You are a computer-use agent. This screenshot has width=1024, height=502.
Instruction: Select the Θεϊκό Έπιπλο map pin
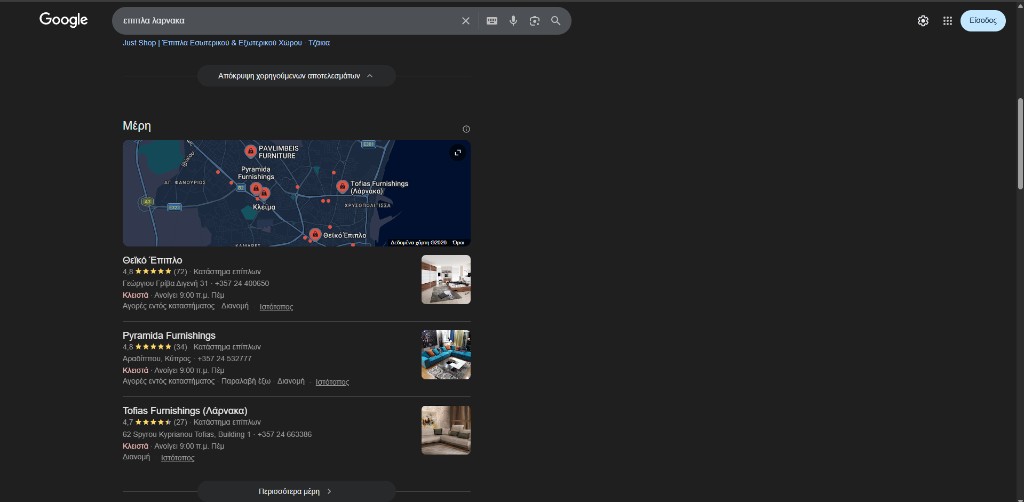[315, 234]
